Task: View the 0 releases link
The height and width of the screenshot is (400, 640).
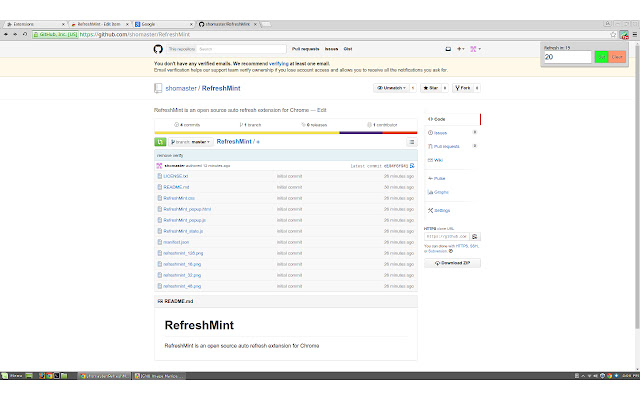Action: [x=314, y=125]
